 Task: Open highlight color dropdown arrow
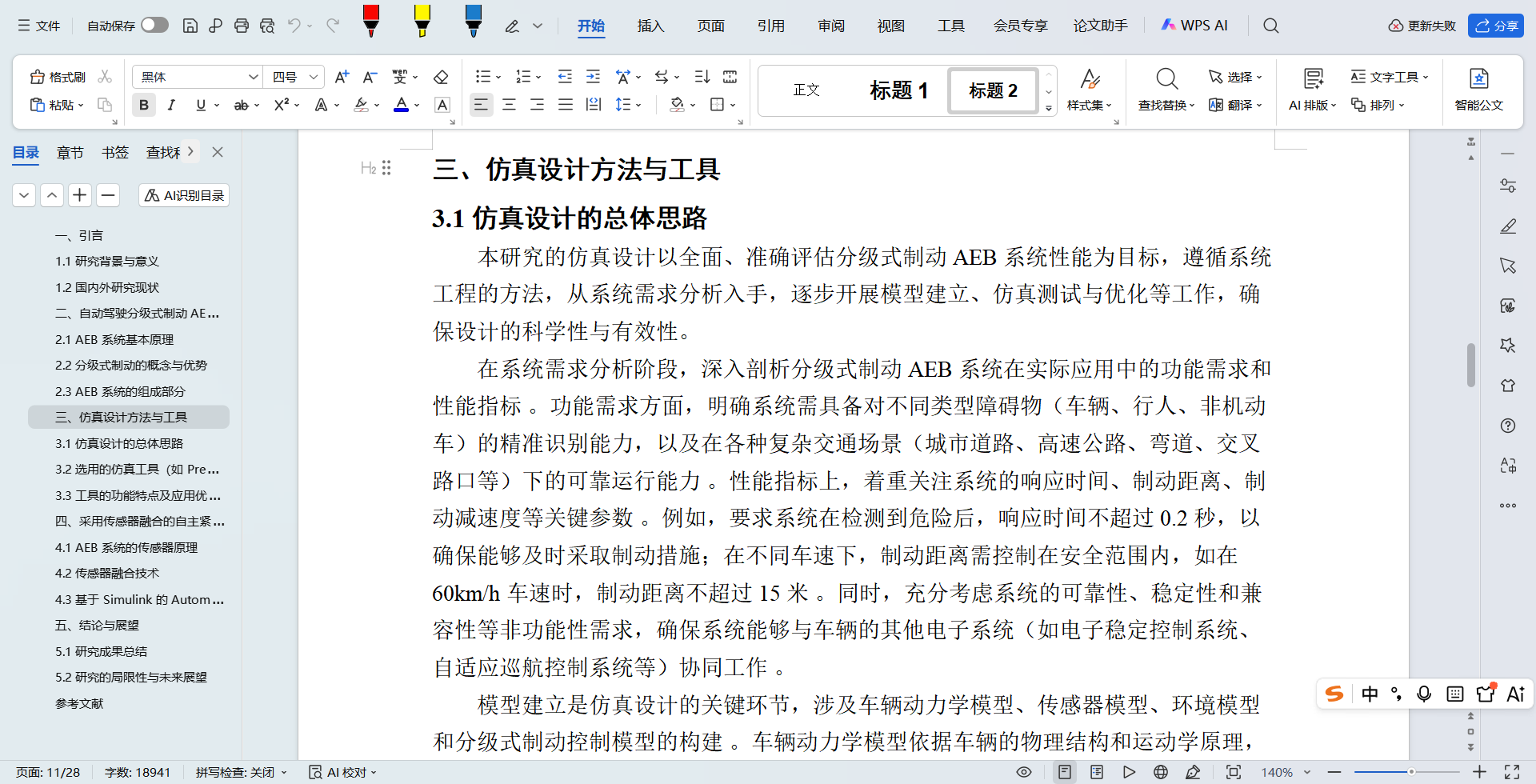coord(377,106)
